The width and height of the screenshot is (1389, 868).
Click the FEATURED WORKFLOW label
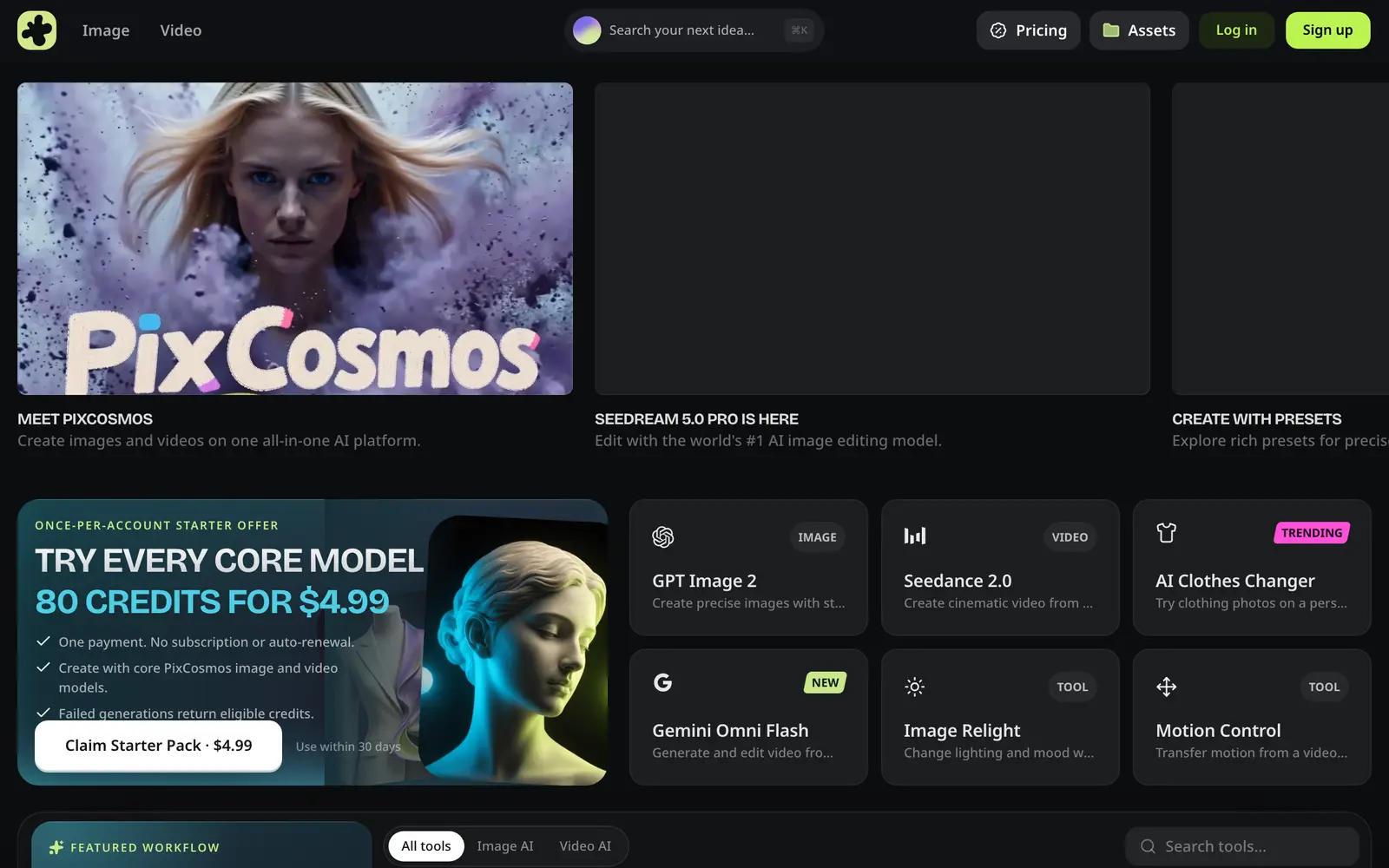click(145, 848)
